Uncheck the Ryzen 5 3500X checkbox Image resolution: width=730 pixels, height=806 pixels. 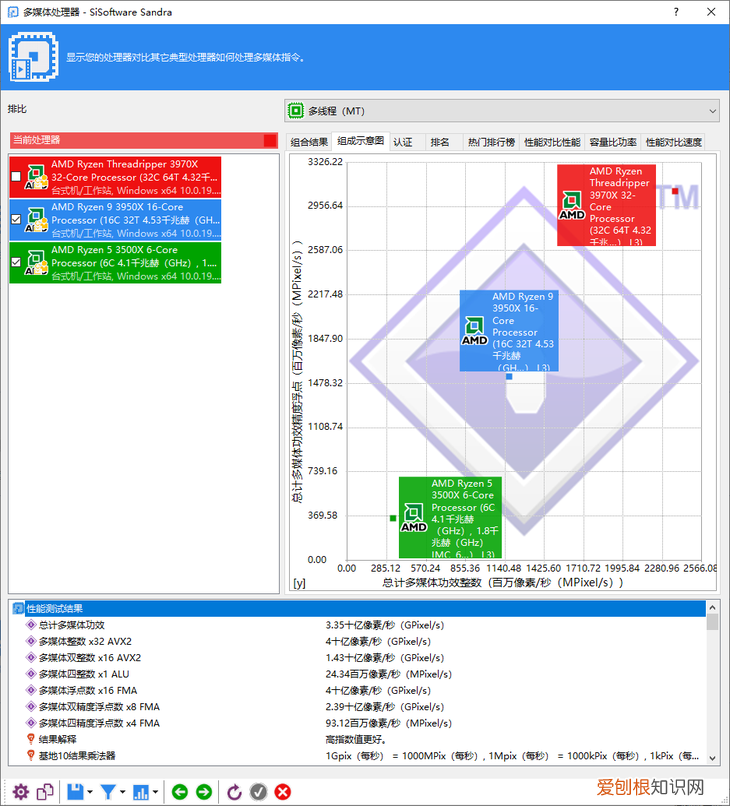click(15, 262)
